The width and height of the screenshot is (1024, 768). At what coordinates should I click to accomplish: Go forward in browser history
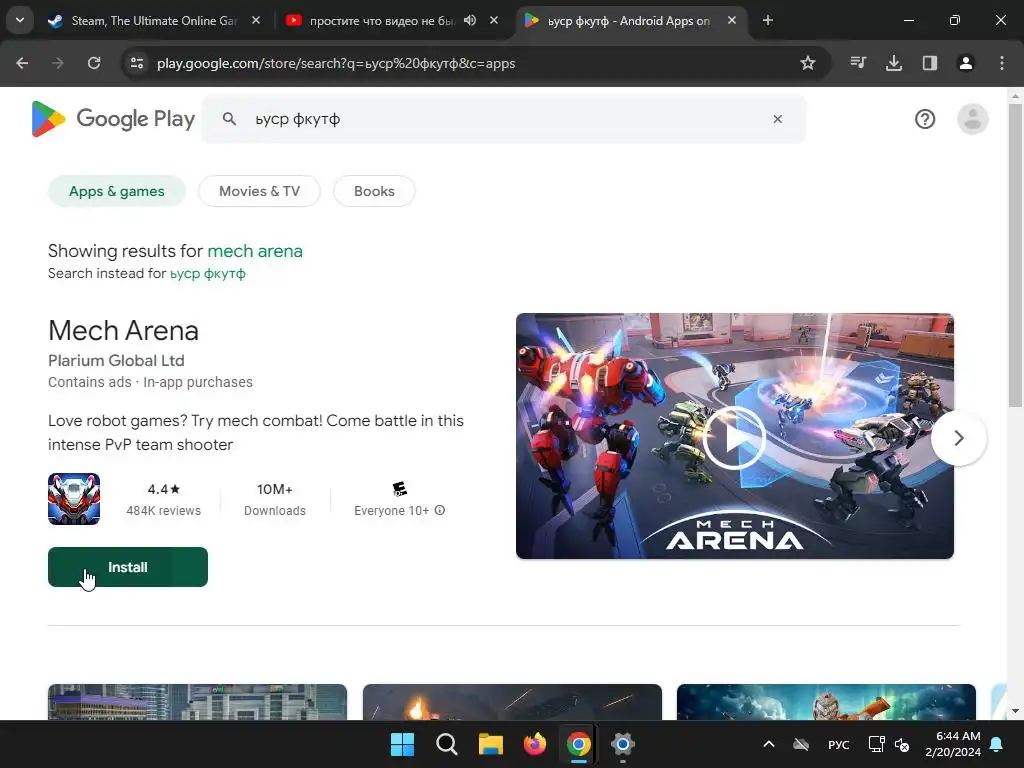pos(58,63)
